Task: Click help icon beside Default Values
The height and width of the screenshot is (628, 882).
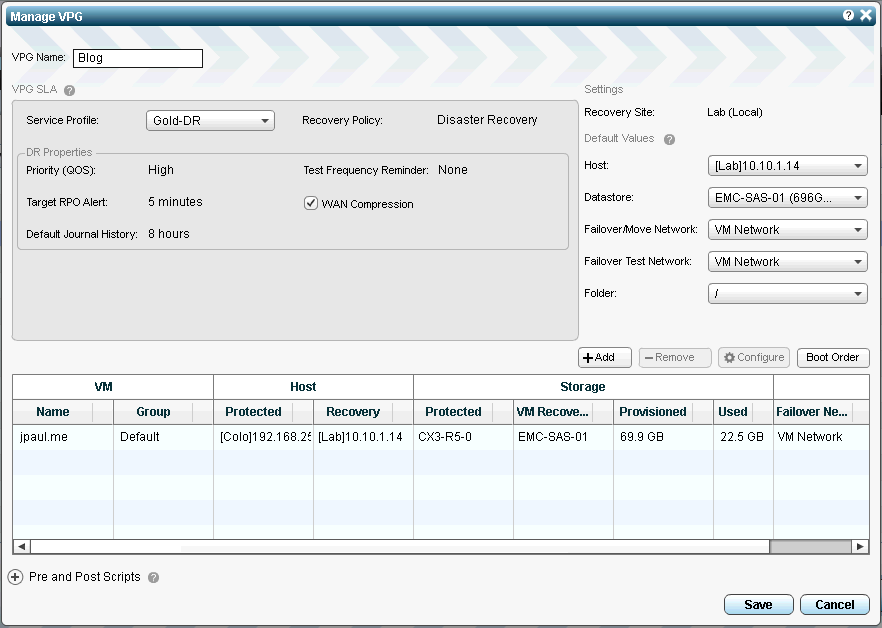Action: 669,140
